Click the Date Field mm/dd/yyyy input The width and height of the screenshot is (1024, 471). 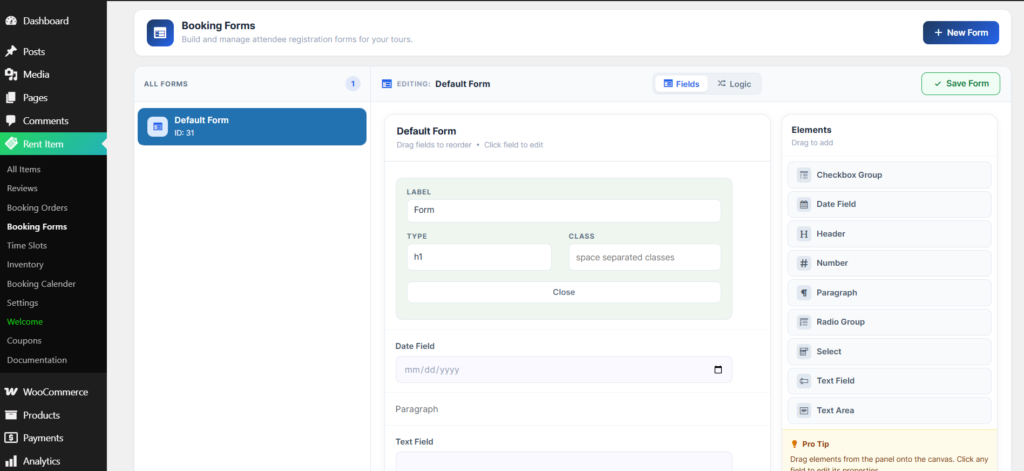564,370
